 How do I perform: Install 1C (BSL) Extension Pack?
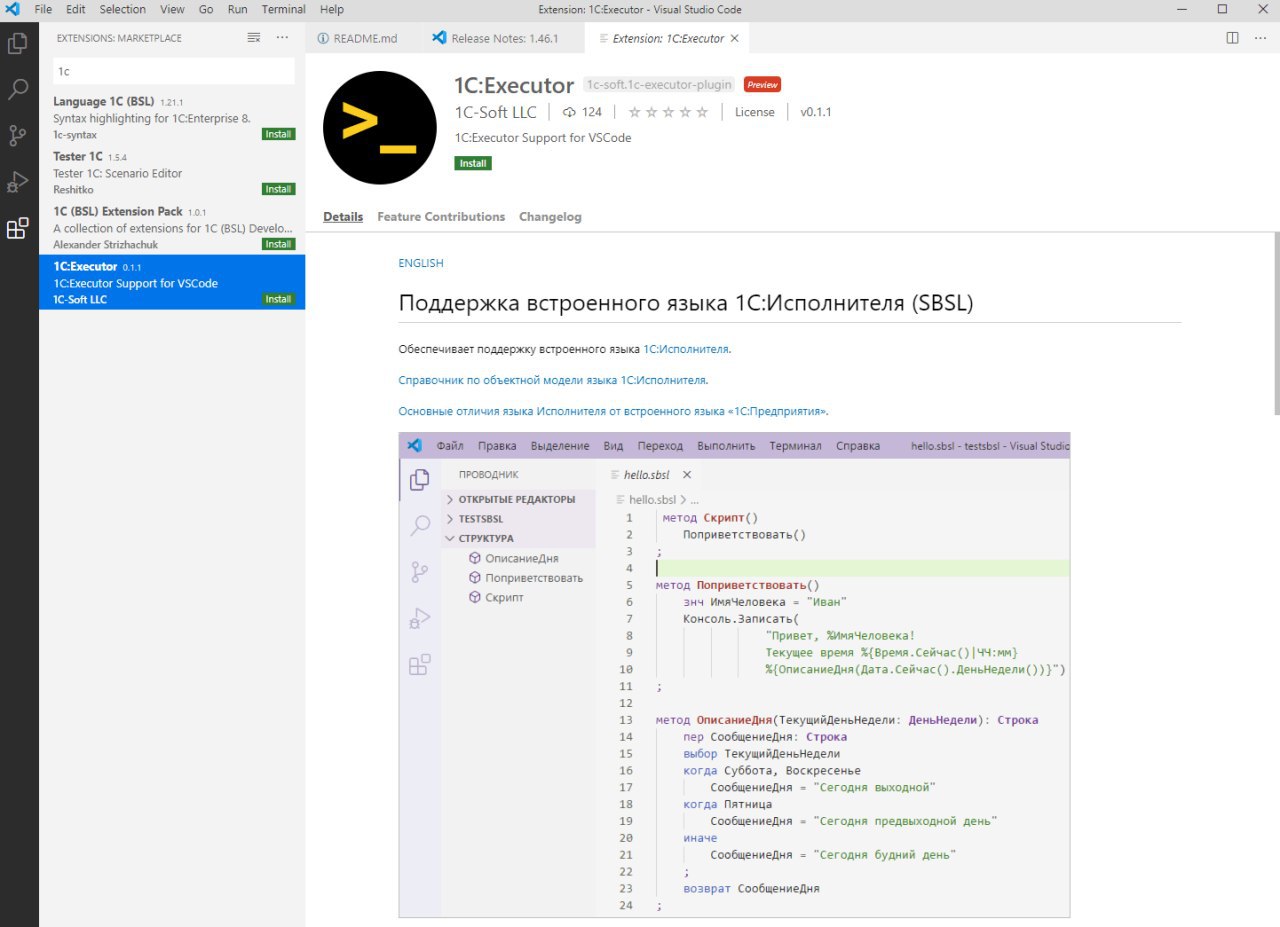(279, 244)
